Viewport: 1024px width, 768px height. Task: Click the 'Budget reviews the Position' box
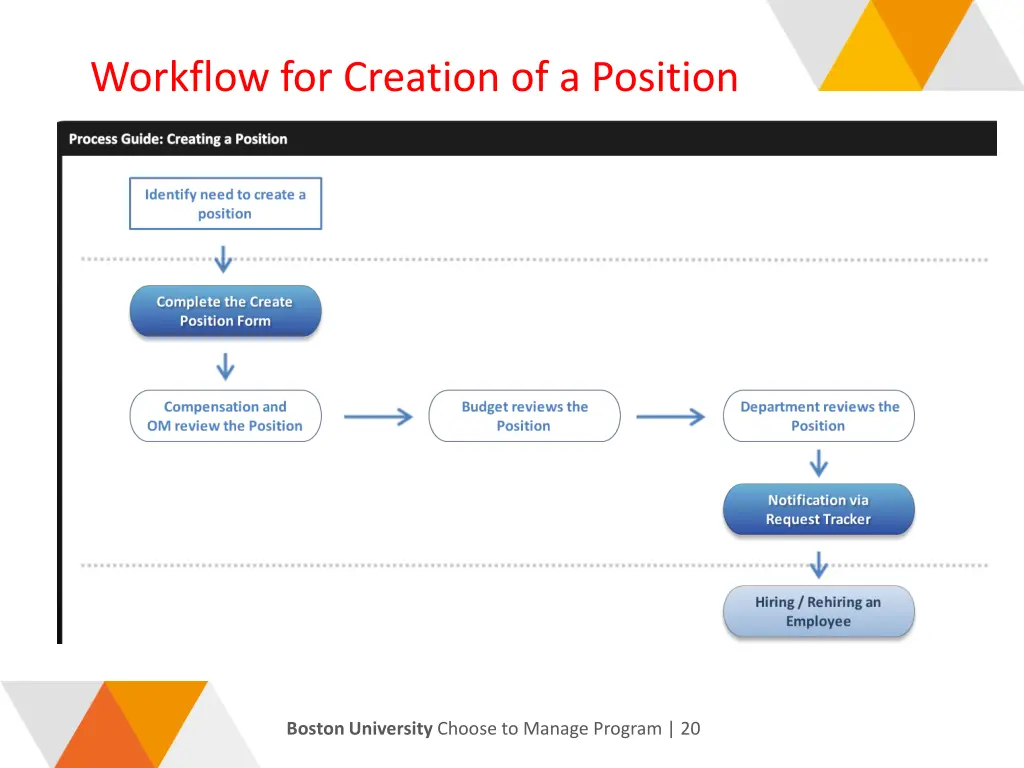(x=524, y=416)
